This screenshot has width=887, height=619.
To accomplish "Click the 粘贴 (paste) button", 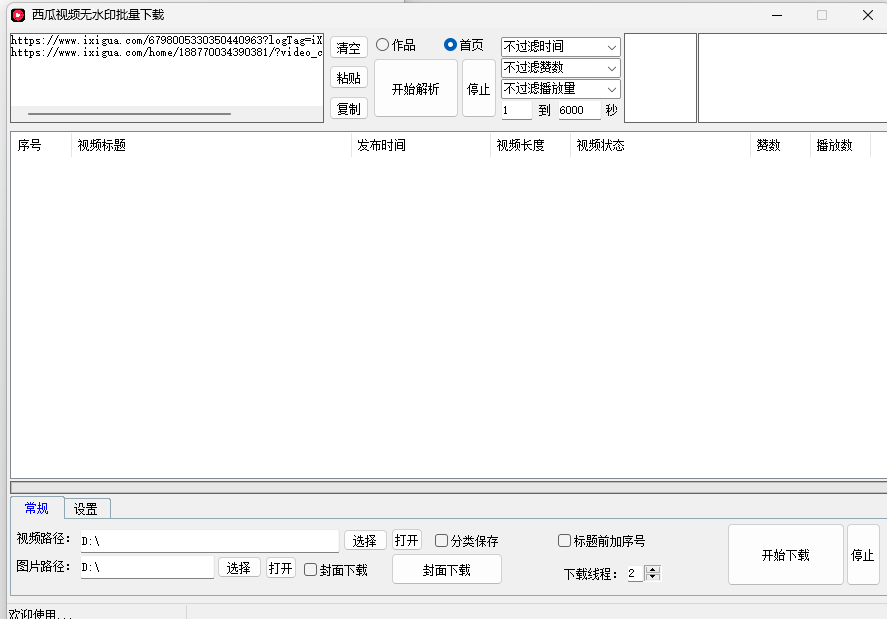I will (348, 78).
